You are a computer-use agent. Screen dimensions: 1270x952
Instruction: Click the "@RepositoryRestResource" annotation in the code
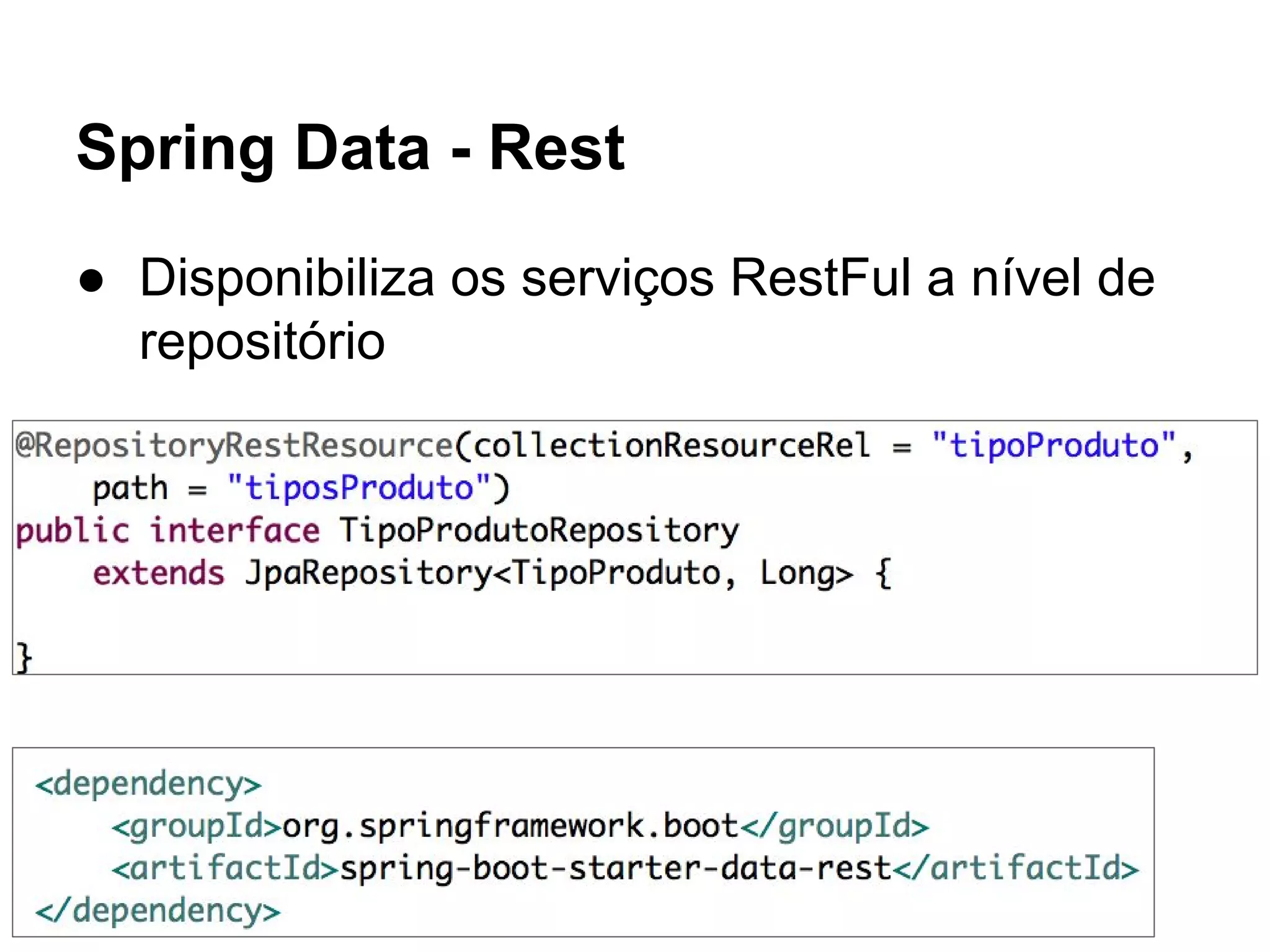coord(234,446)
